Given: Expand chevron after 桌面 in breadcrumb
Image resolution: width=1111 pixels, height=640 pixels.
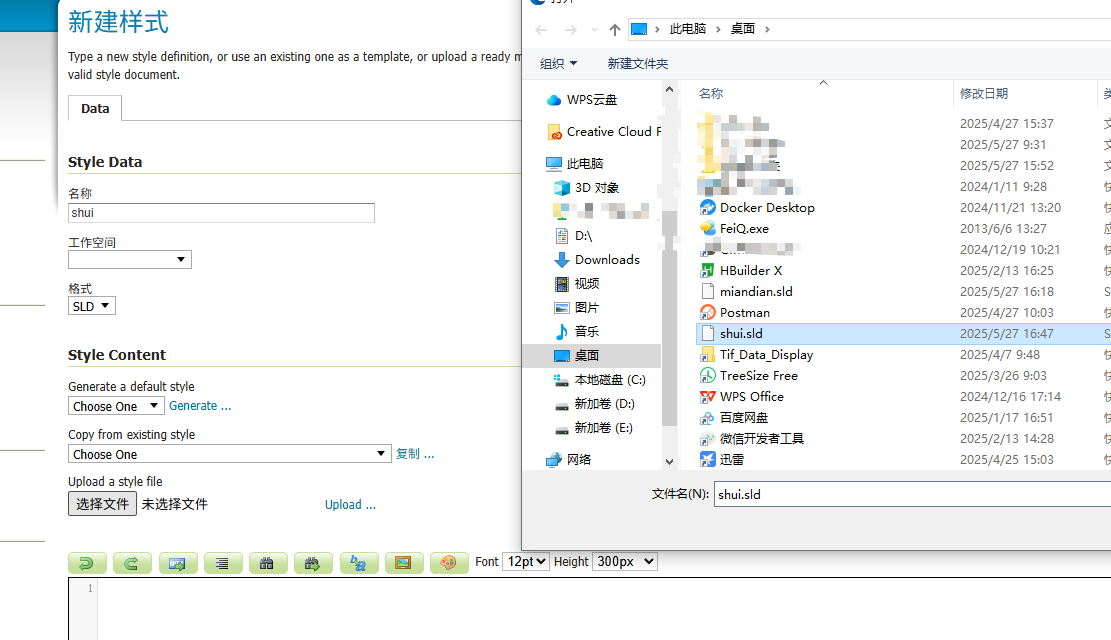Looking at the screenshot, I should point(767,29).
